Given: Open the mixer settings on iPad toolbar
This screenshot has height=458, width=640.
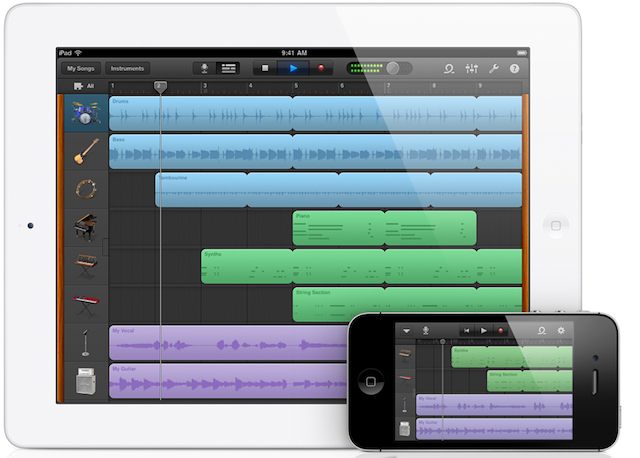Looking at the screenshot, I should coord(472,69).
